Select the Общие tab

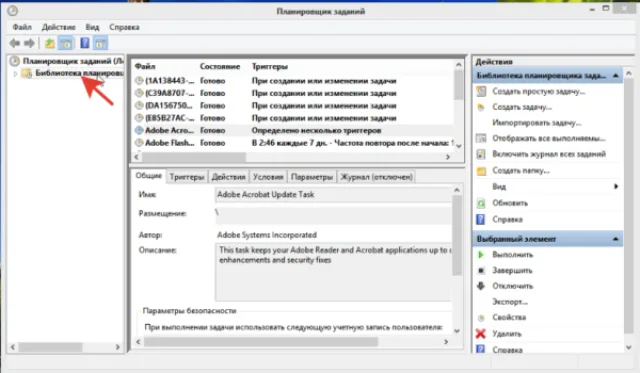(x=149, y=175)
